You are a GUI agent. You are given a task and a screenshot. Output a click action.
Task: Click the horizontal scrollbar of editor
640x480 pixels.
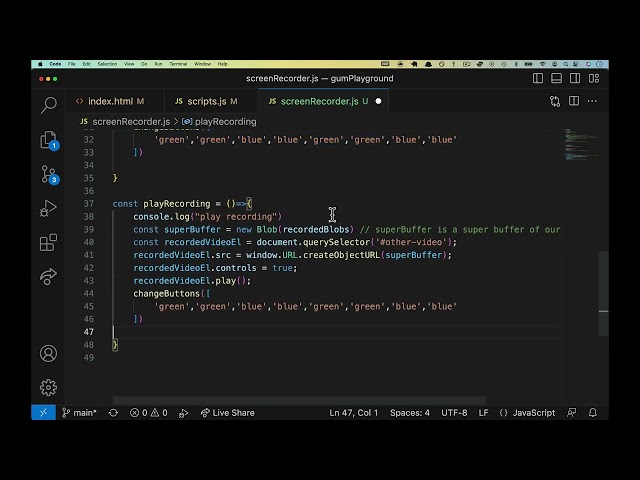299,400
